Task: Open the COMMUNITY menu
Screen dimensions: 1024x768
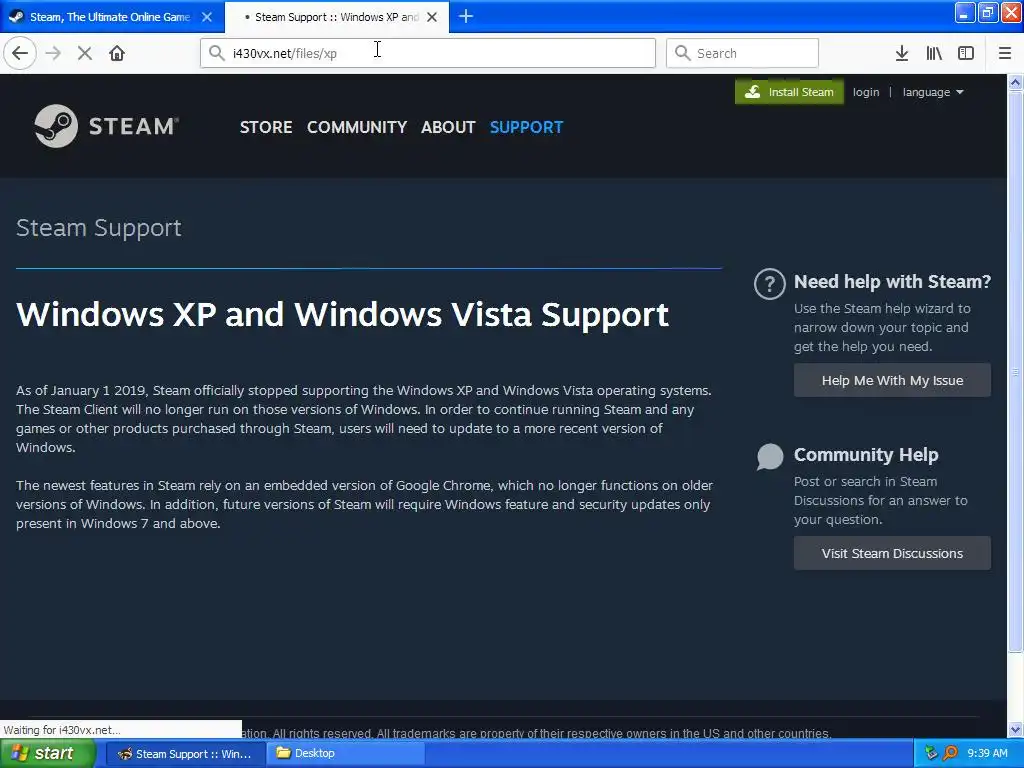Action: [x=357, y=127]
